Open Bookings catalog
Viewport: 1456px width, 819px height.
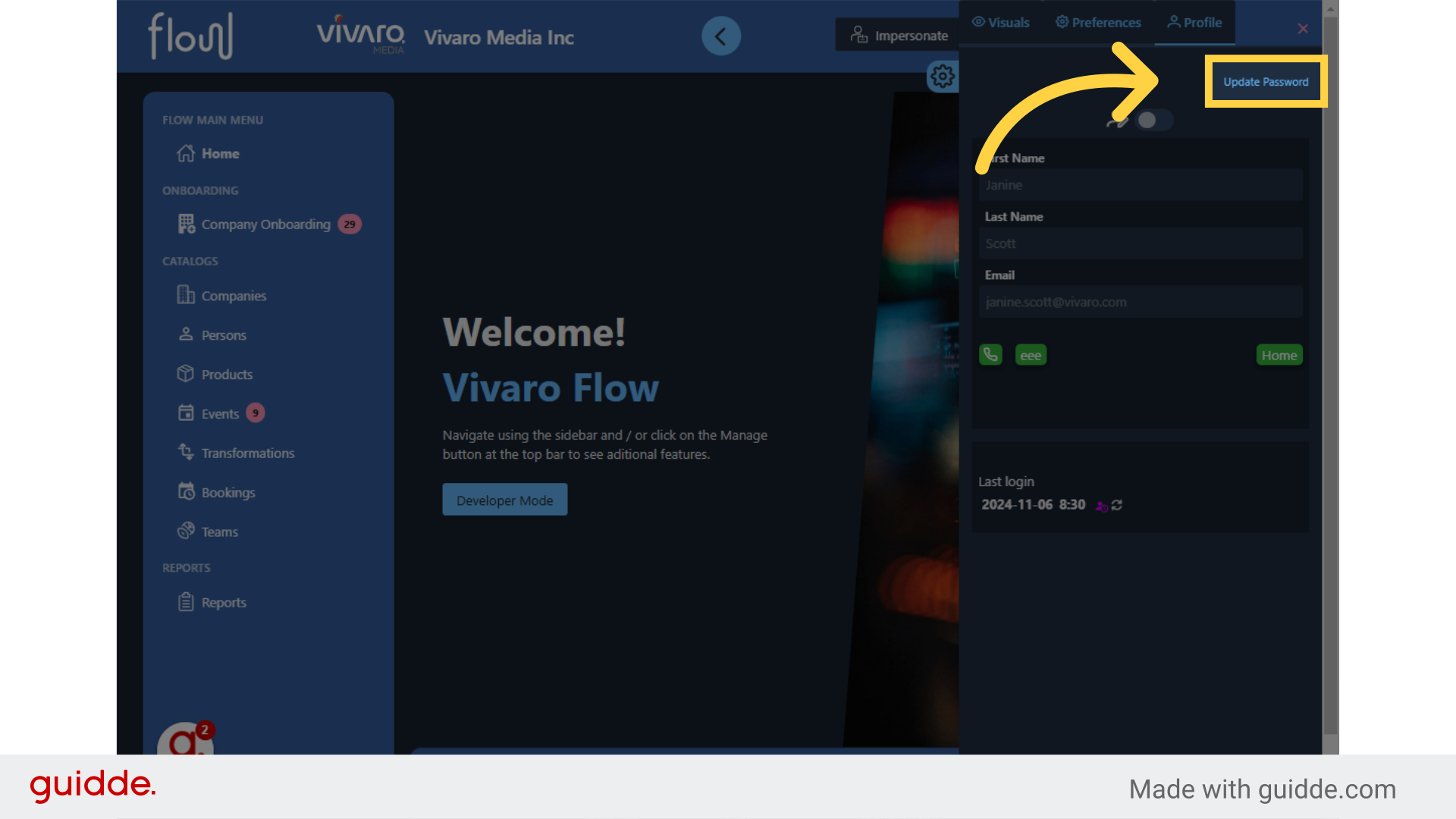(227, 493)
